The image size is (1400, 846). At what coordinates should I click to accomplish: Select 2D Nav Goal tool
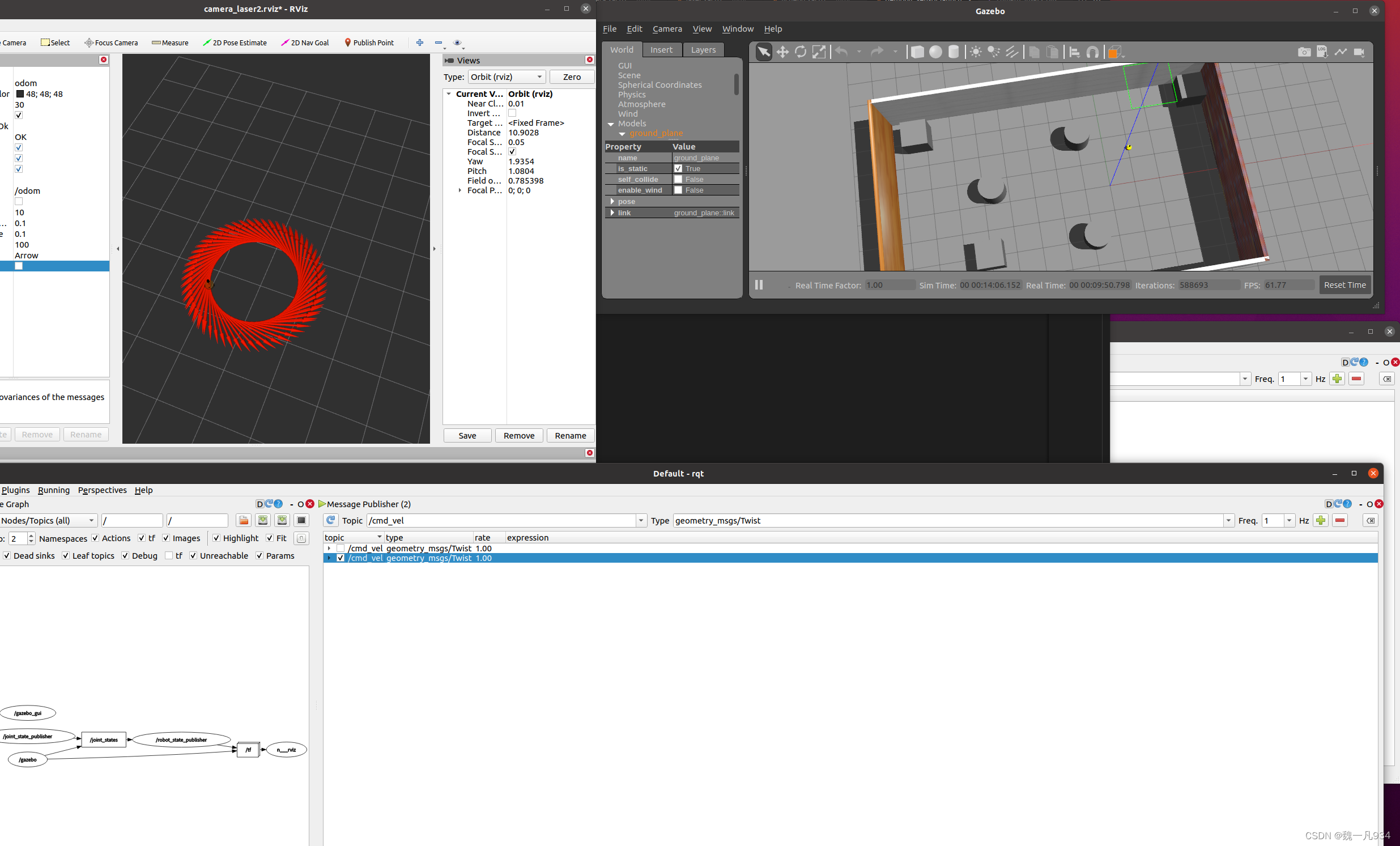[305, 42]
